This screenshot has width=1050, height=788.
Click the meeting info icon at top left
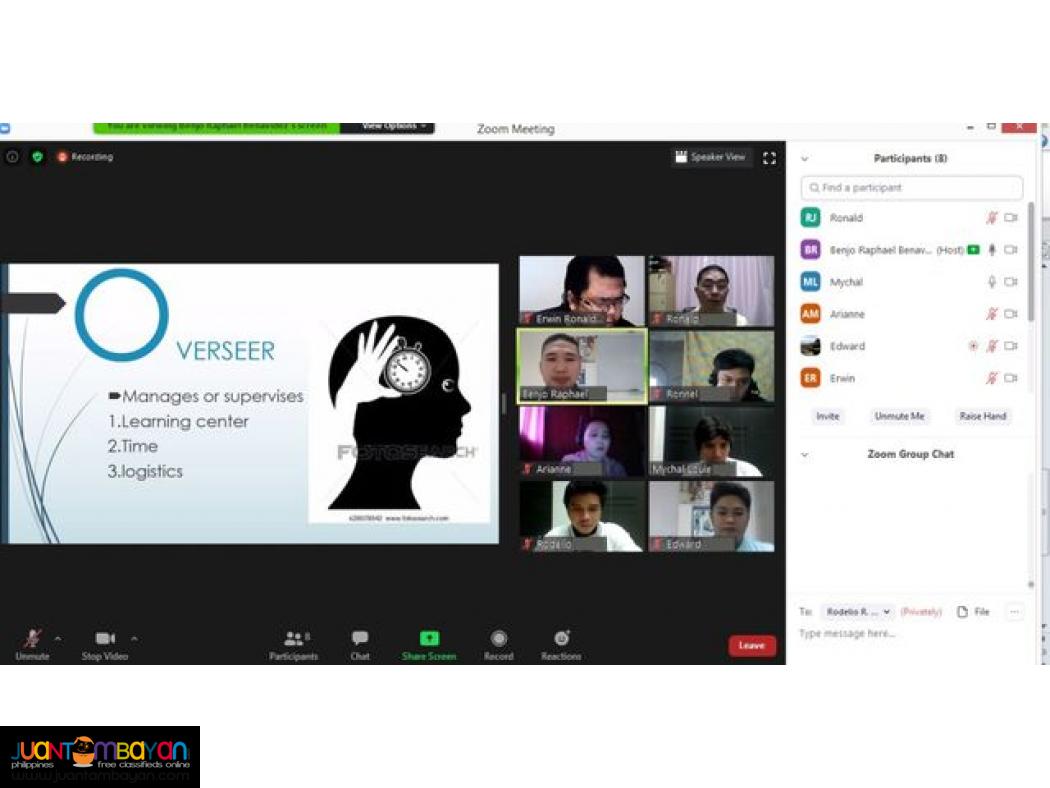point(11,157)
